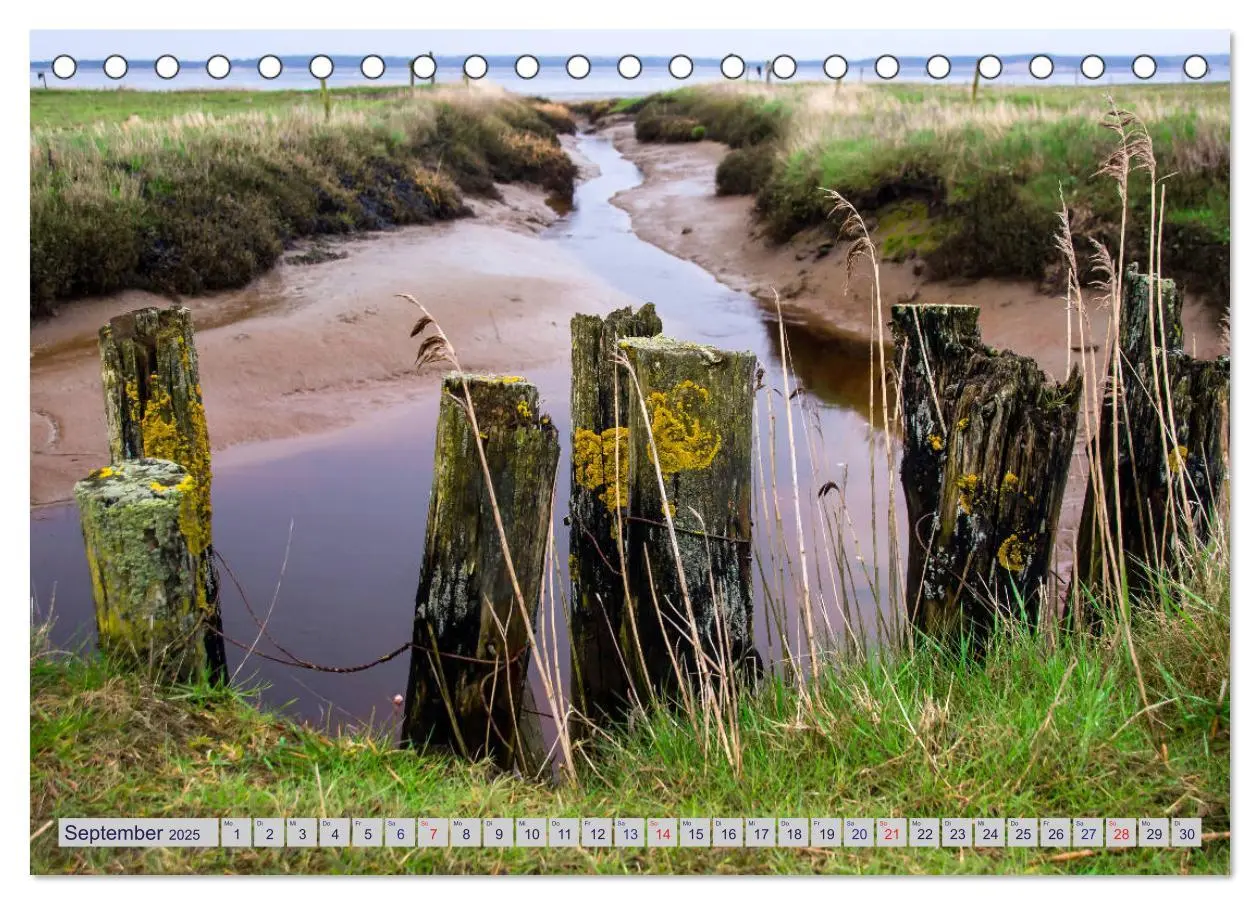Click date cell Mi 17

[760, 833]
